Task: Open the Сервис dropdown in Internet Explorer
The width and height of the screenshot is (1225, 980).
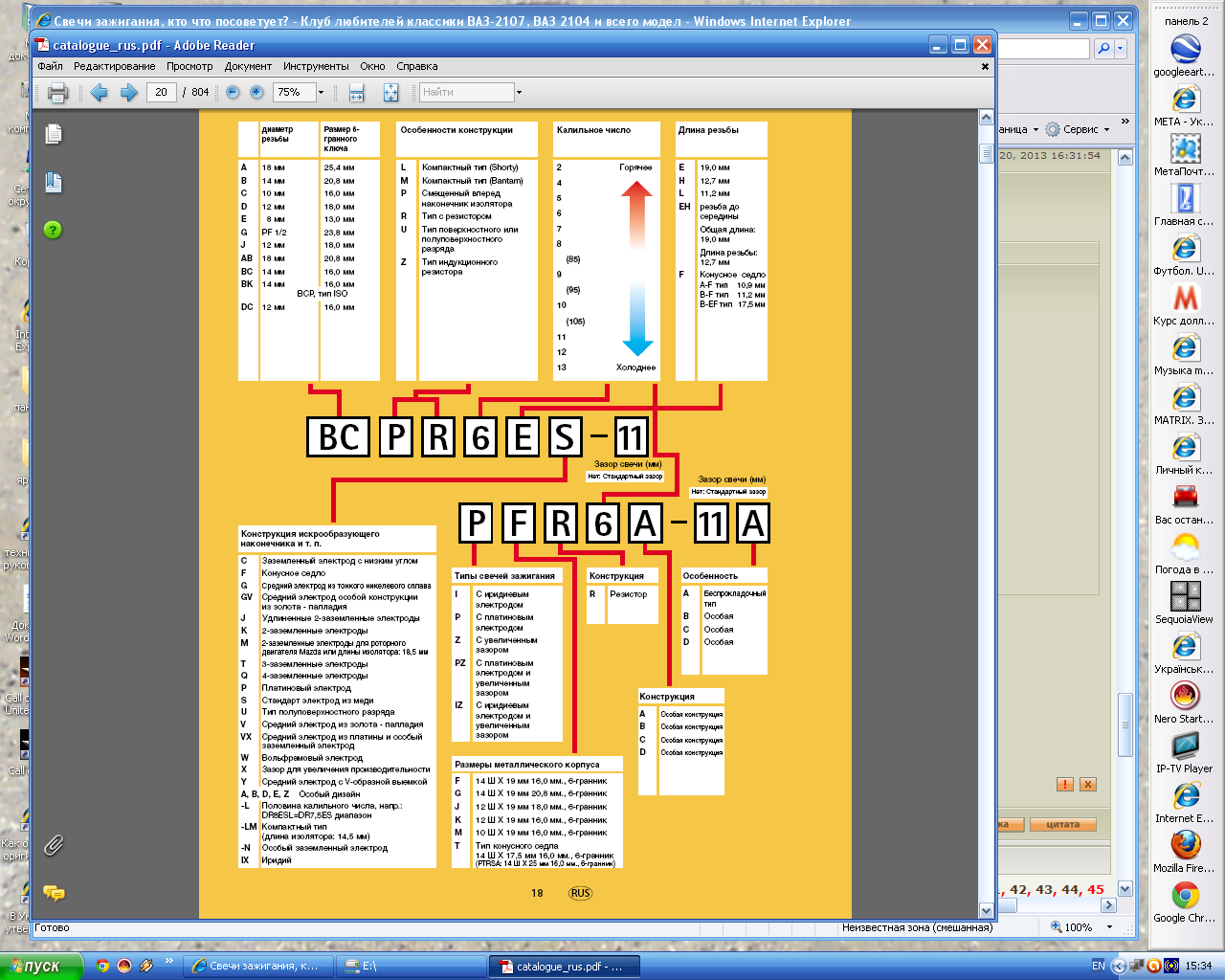Action: (x=1080, y=129)
